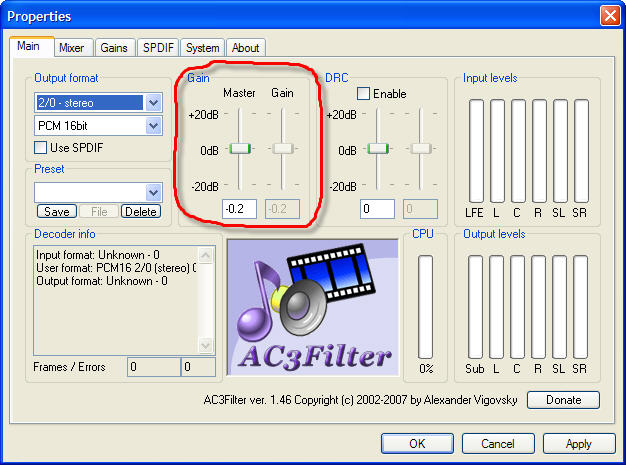Click the CPU 0% usage meter
This screenshot has height=465, width=626.
click(426, 307)
